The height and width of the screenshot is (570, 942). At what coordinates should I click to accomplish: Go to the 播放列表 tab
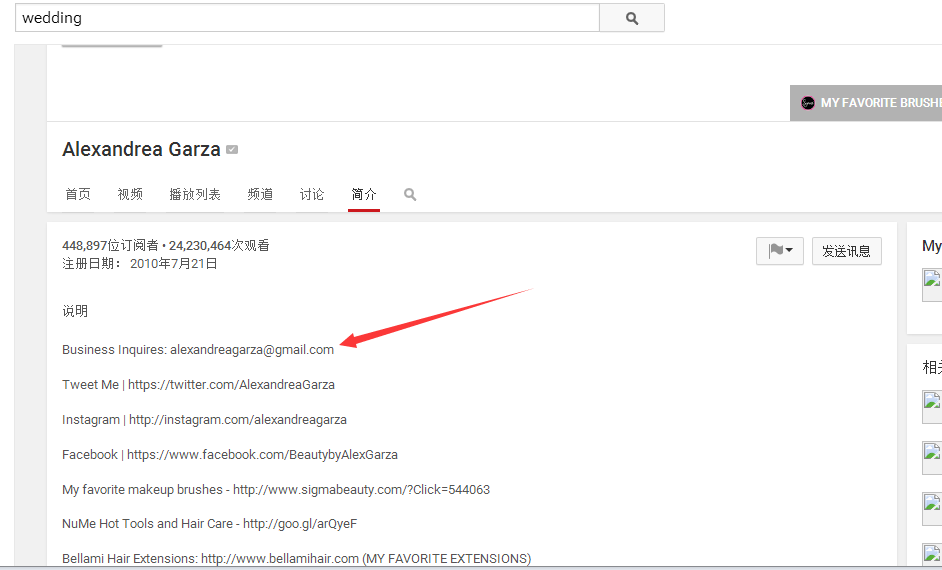click(195, 195)
